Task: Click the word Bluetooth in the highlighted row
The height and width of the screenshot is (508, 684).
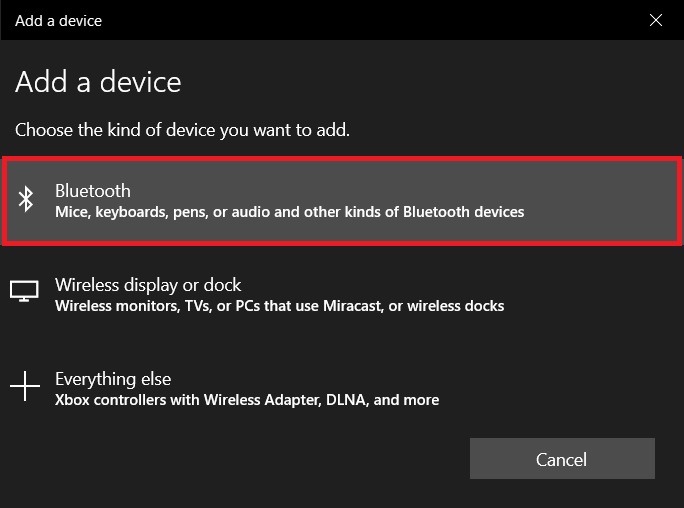Action: 93,191
